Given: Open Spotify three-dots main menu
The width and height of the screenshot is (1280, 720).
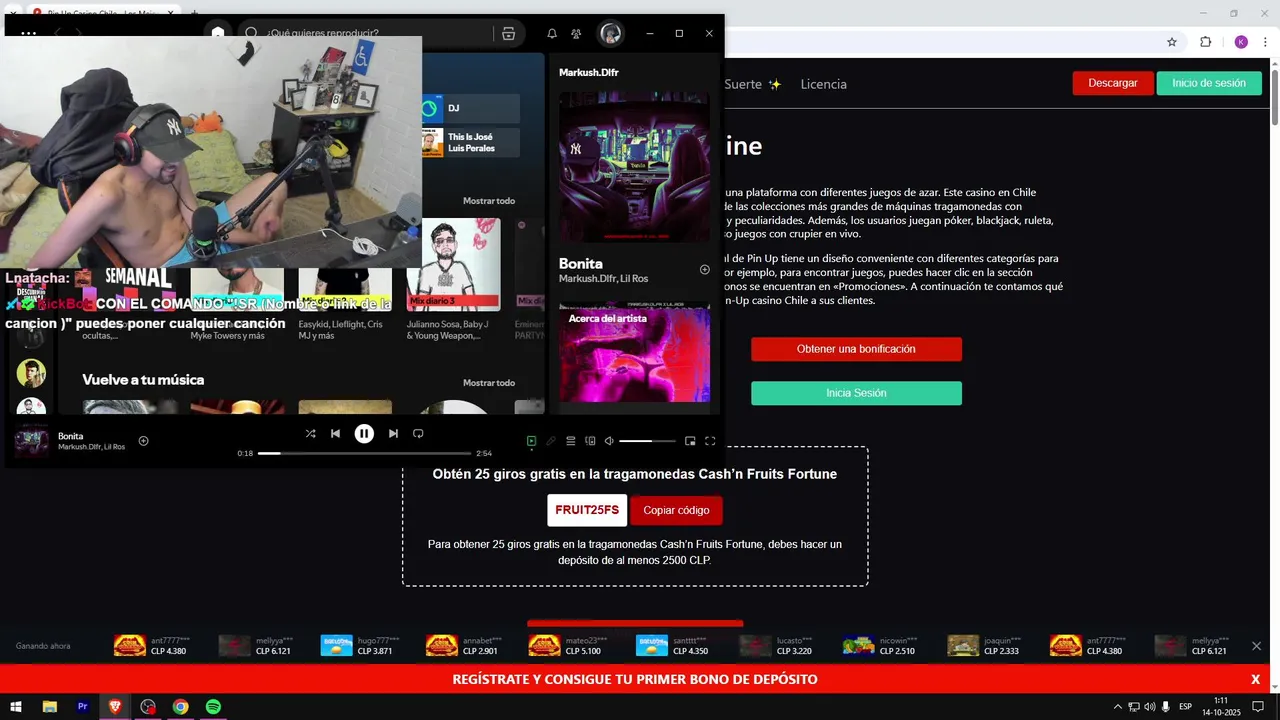Looking at the screenshot, I should coord(28,33).
